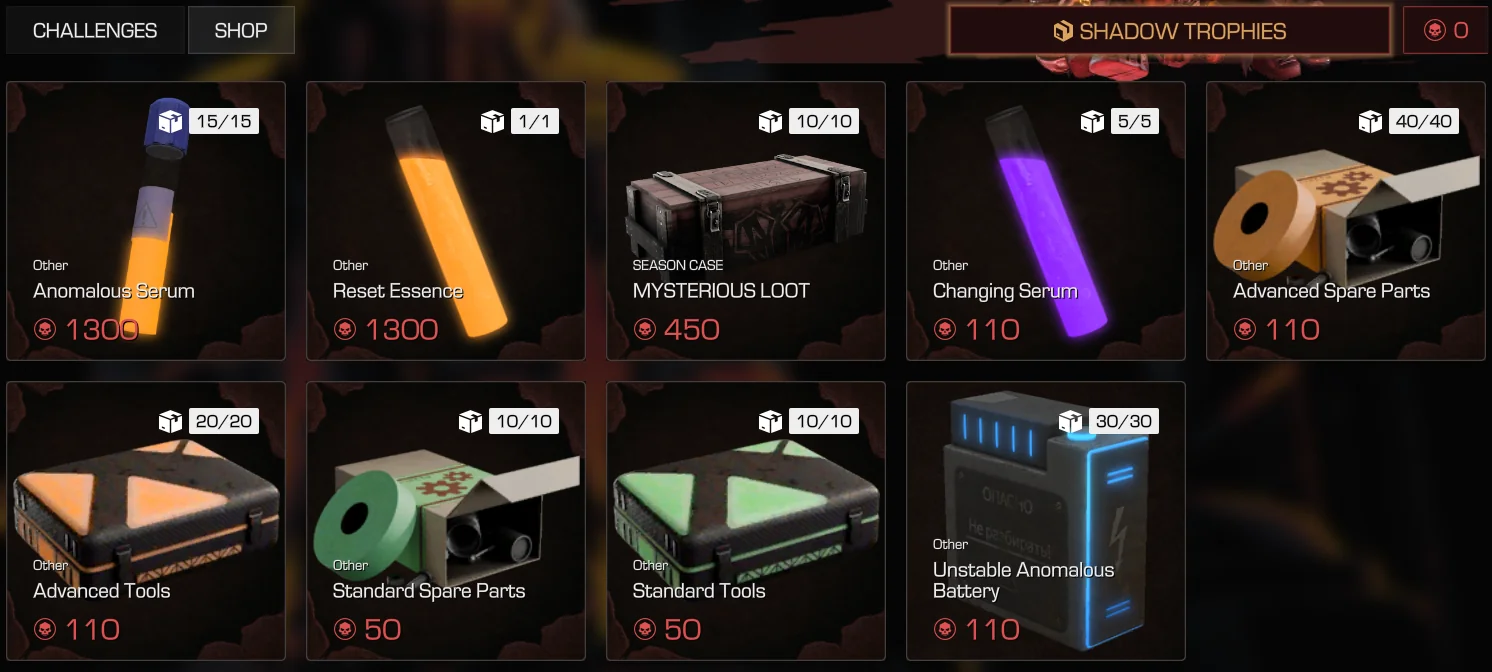Click the 30/30 stock icon on the battery
Viewport: 1492px width, 672px height.
(x=1070, y=422)
